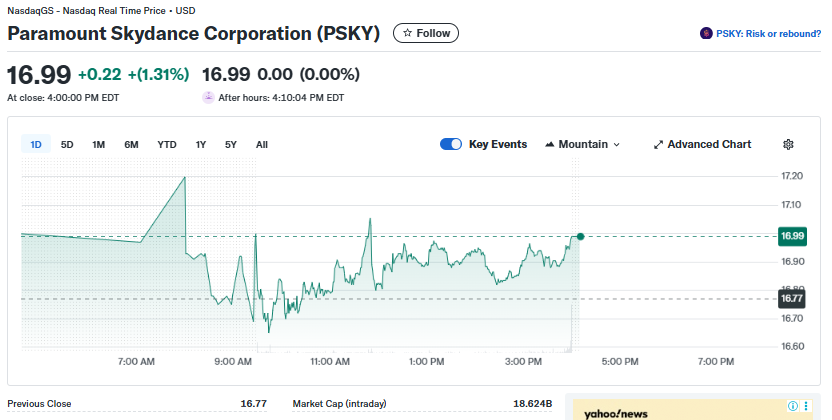Open the ad options three-dot menu

807,406
